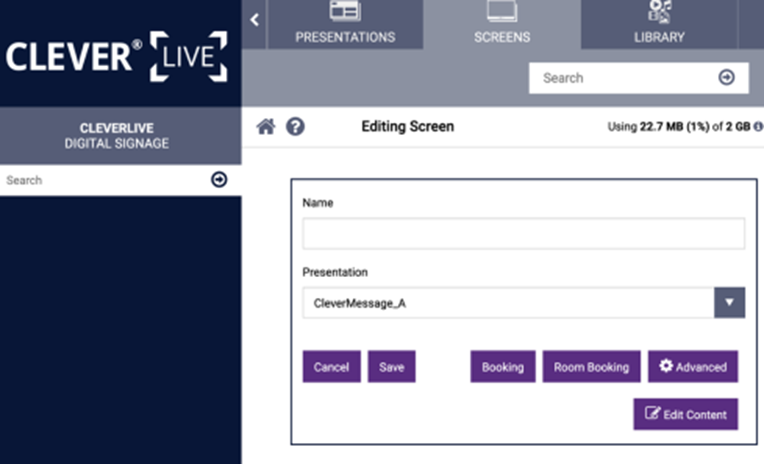Collapse sidebar with the left chevron arrow

[x=254, y=20]
